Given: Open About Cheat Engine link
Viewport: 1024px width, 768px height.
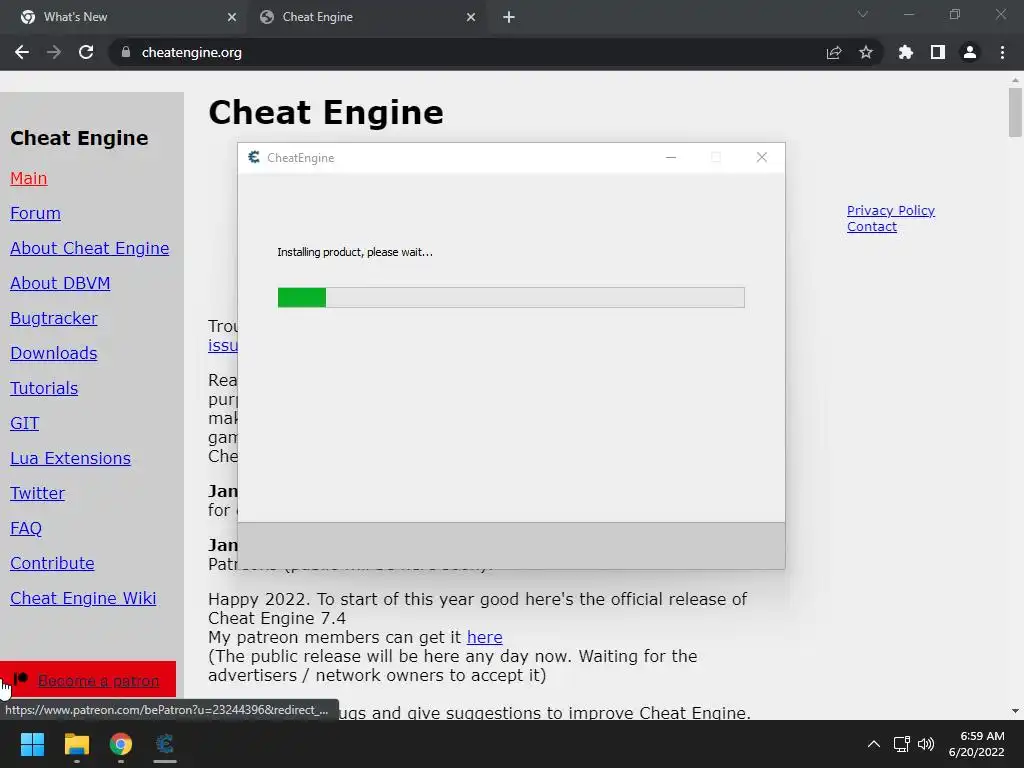Looking at the screenshot, I should (x=89, y=248).
